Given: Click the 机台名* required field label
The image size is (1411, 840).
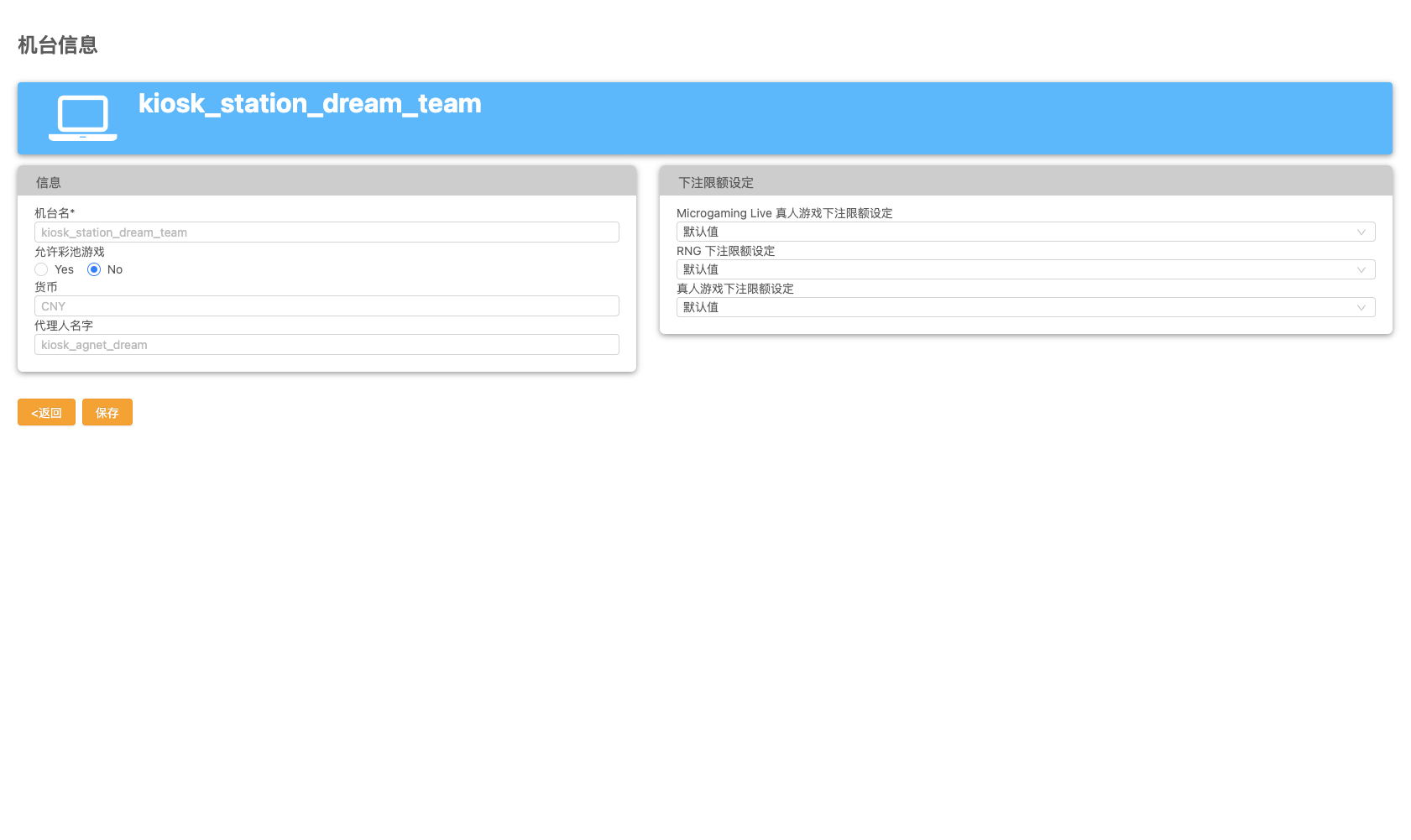Looking at the screenshot, I should click(x=55, y=213).
